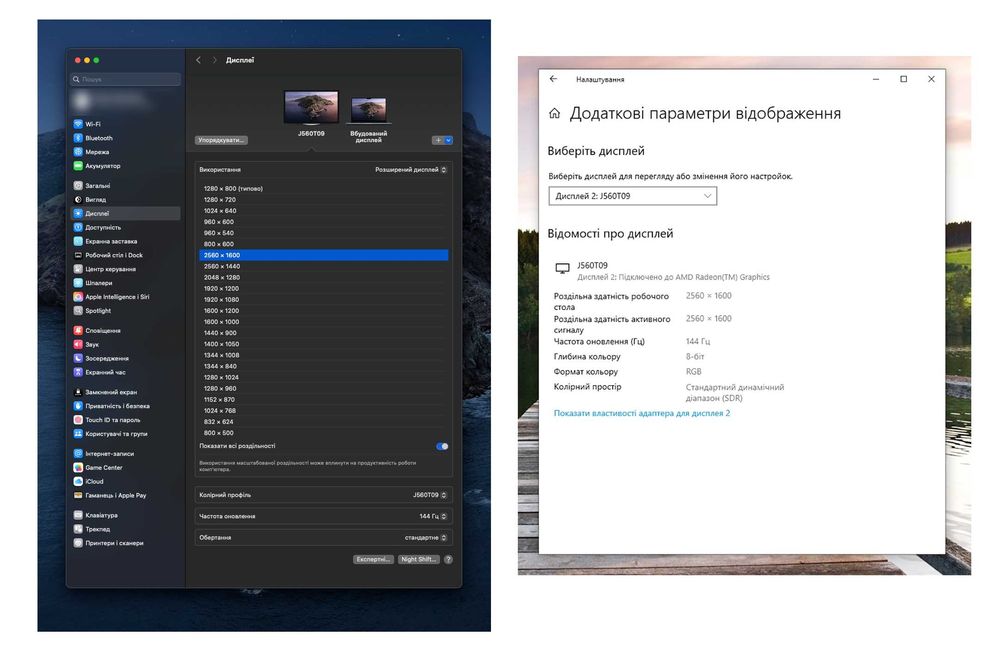This screenshot has width=1000, height=654.
Task: Select 1920 × 1080 resolution
Action: [x=324, y=300]
